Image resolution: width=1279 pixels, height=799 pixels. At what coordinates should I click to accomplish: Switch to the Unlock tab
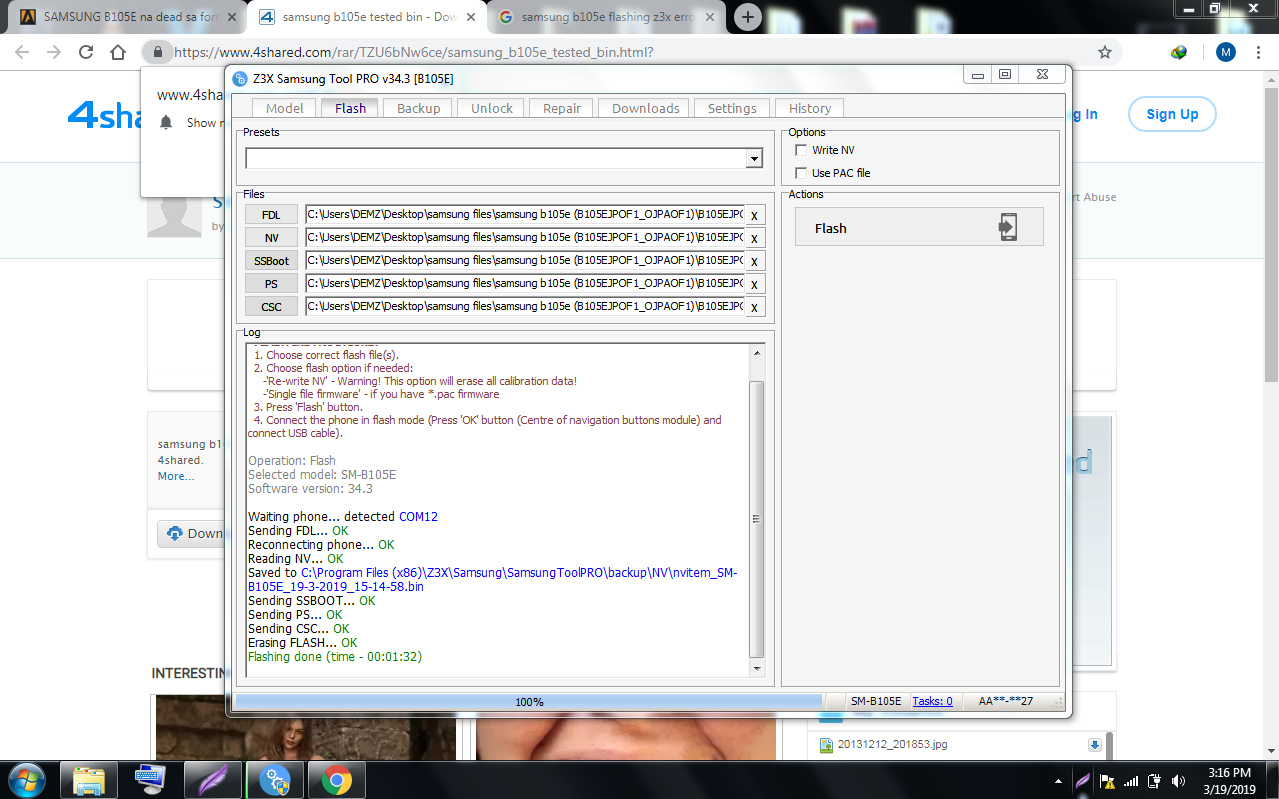492,108
